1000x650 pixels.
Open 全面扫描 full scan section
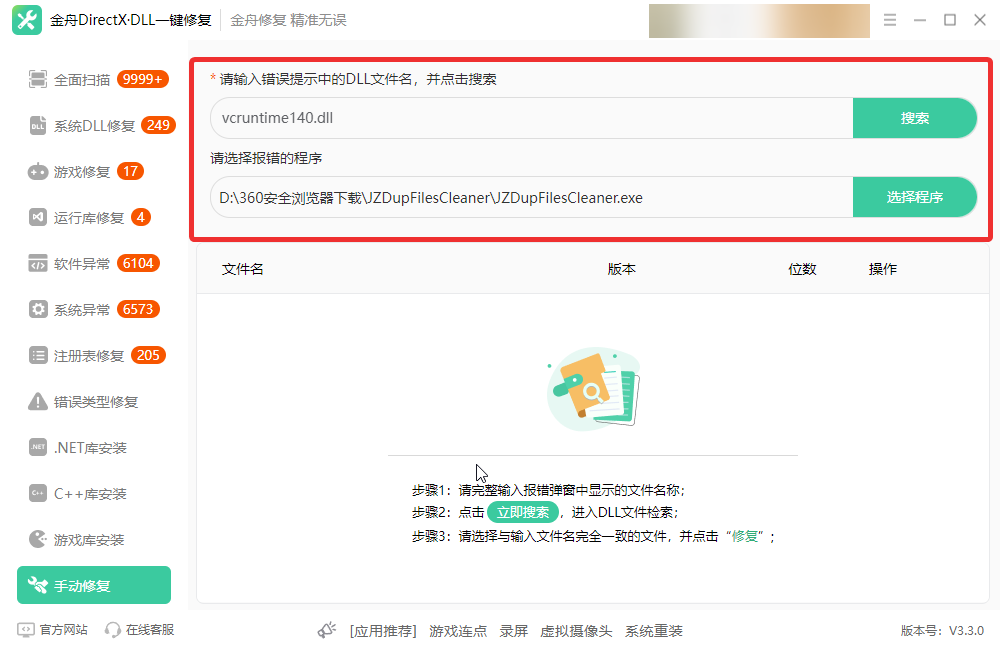(x=93, y=79)
